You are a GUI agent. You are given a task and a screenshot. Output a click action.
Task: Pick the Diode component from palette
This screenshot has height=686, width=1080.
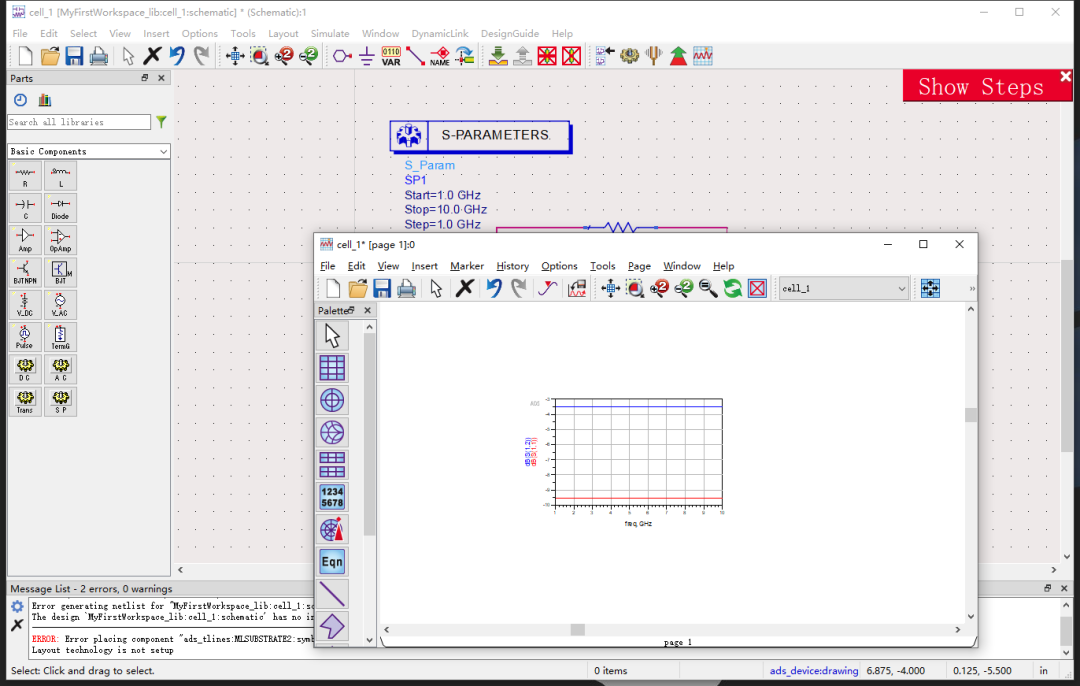(x=61, y=208)
